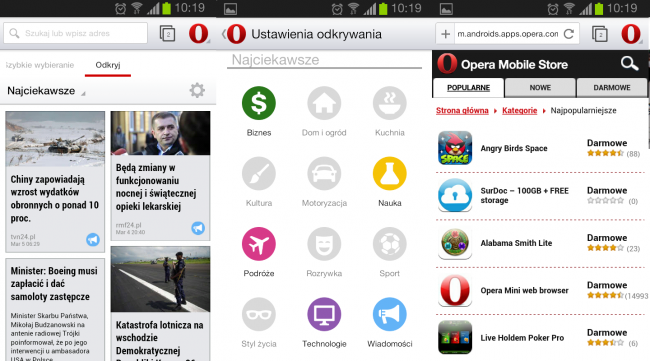This screenshot has width=650, height=361.
Task: Follow the Kategorie breadcrumb link
Action: 519,111
